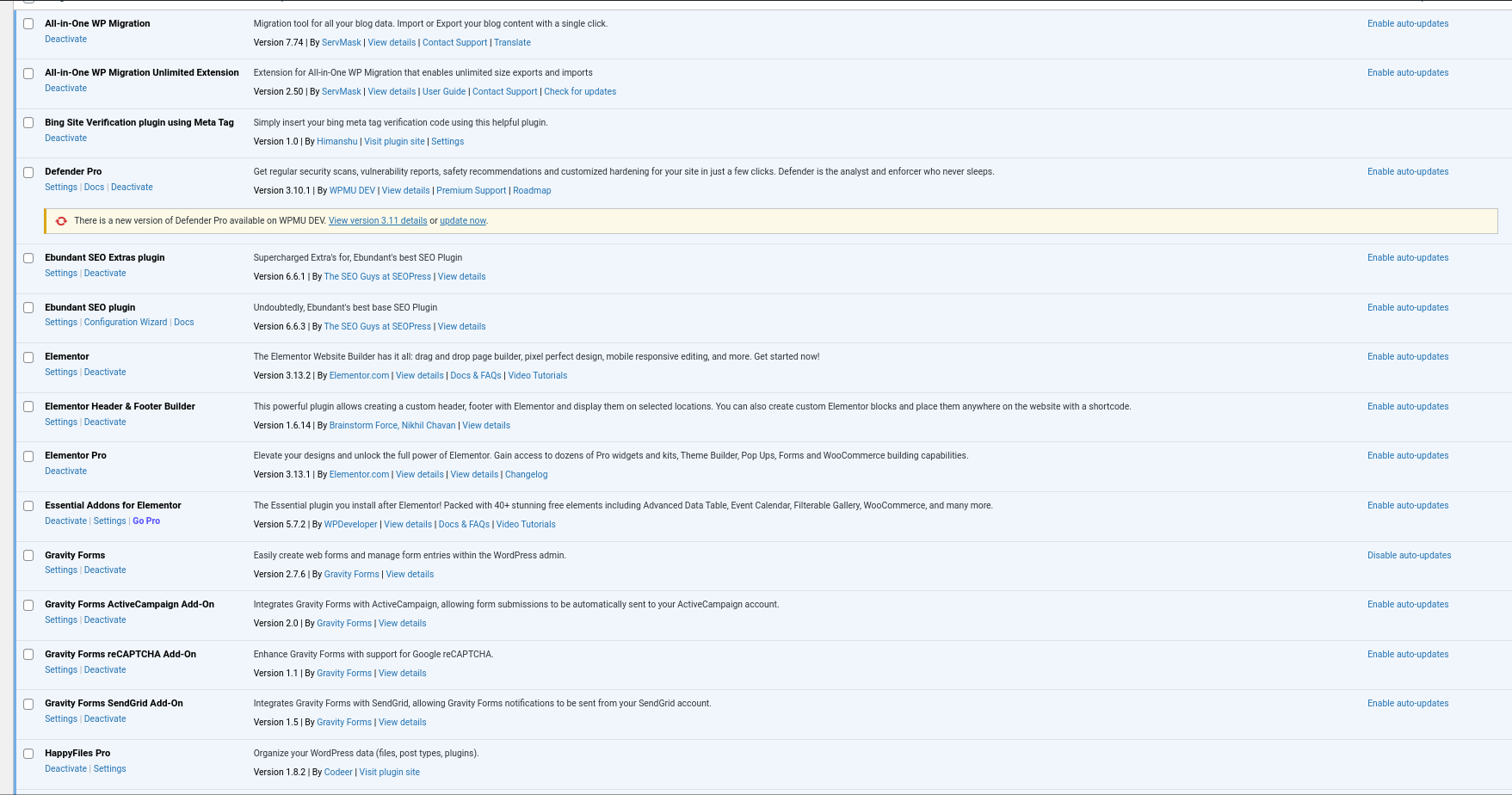Deactivate Bing Site Verification plugin

pos(65,139)
